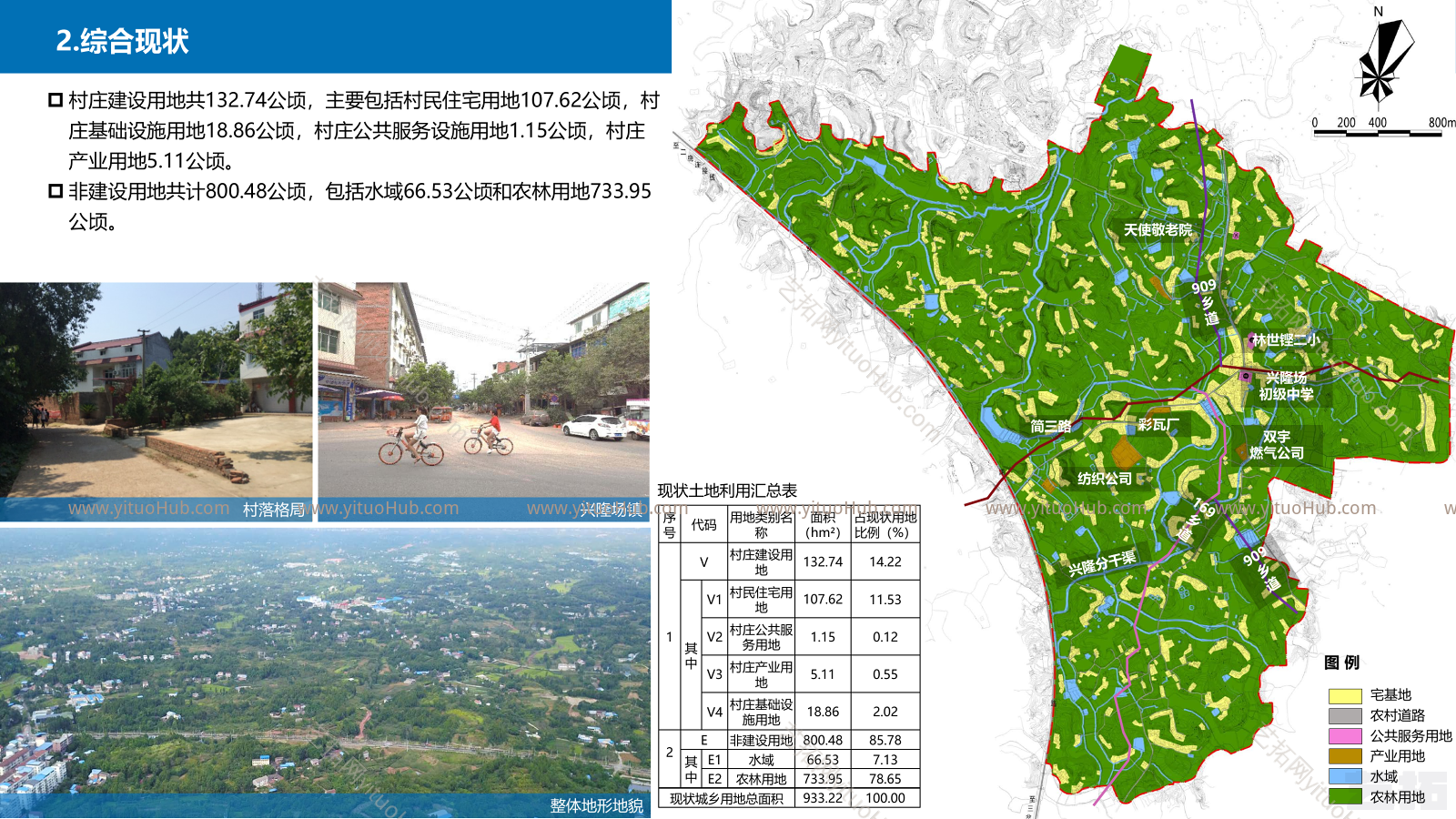The width and height of the screenshot is (1456, 819).
Task: Click the 天使敬老院 map label
Action: pos(1158,230)
